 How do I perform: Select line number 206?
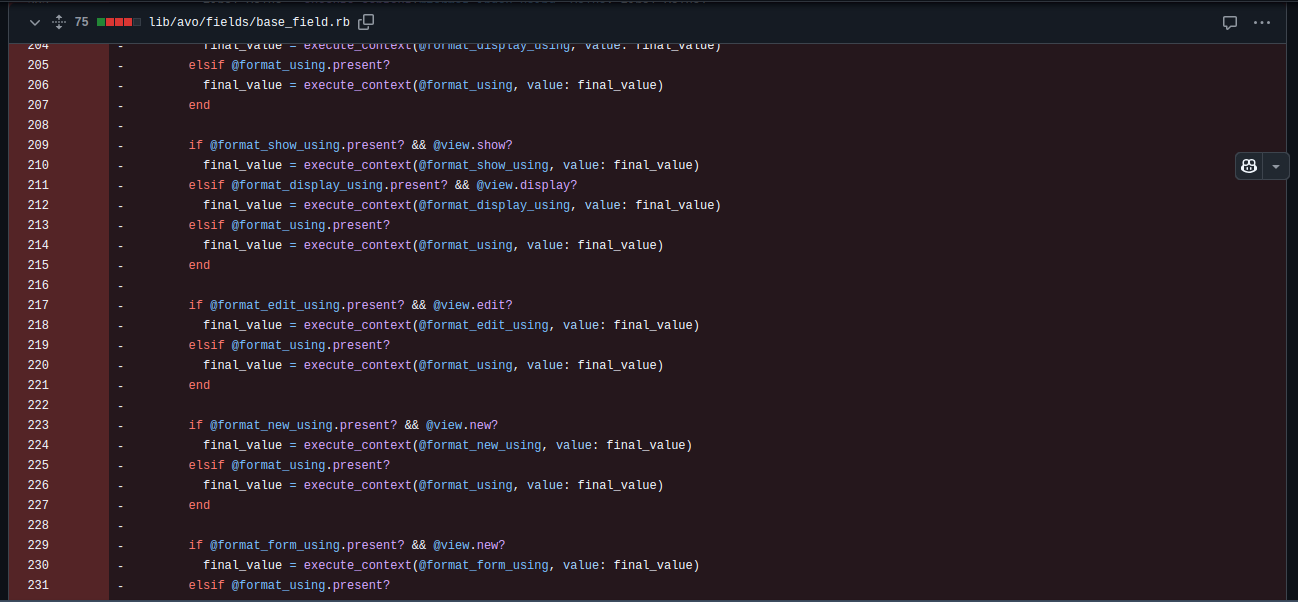tap(38, 85)
